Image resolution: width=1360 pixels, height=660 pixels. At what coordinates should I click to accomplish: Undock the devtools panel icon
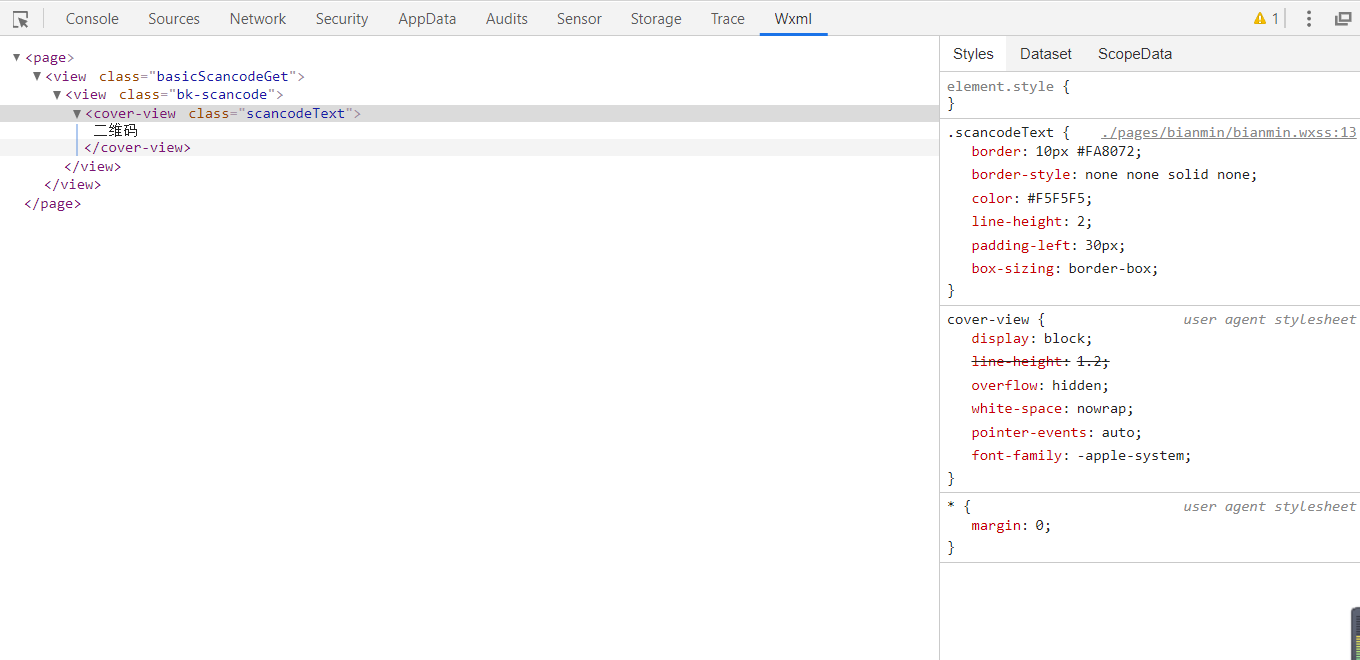pos(1343,19)
